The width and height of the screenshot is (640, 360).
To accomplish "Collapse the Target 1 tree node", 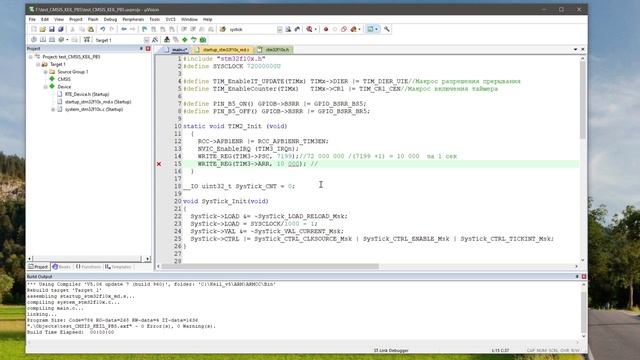I will point(38,64).
